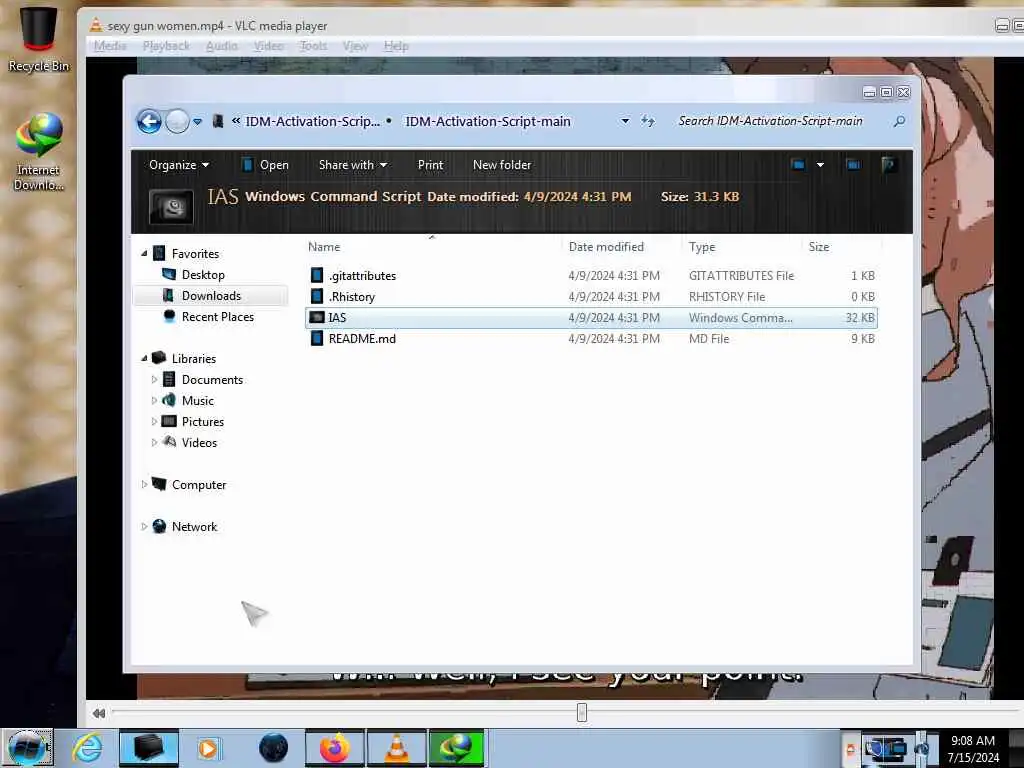
Task: Click the Explorer forward arrow button
Action: (177, 121)
